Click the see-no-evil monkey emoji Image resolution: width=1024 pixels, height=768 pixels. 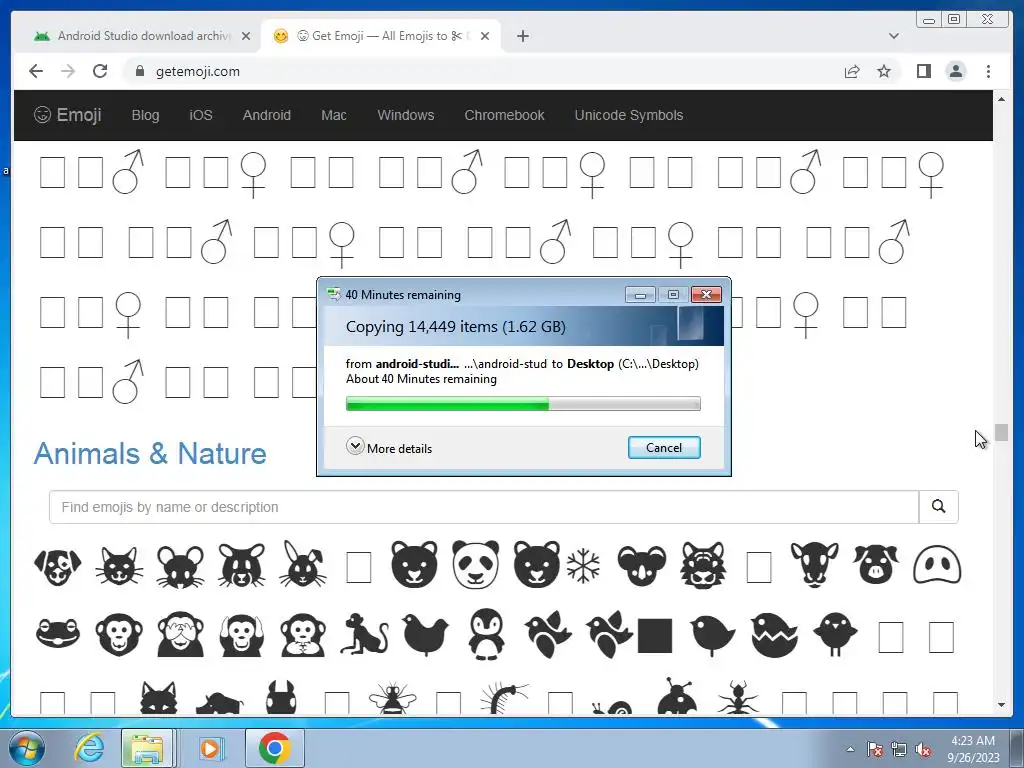pyautogui.click(x=180, y=634)
